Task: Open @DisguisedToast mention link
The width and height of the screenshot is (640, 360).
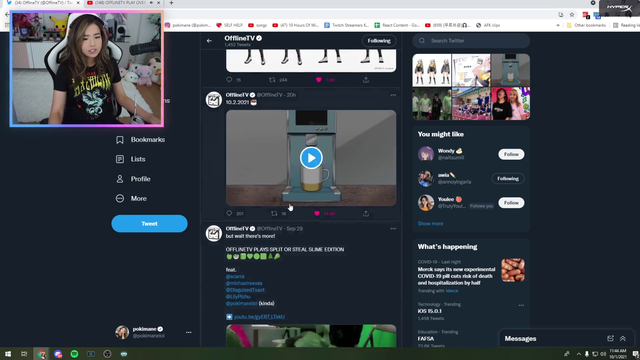Action: tap(245, 290)
